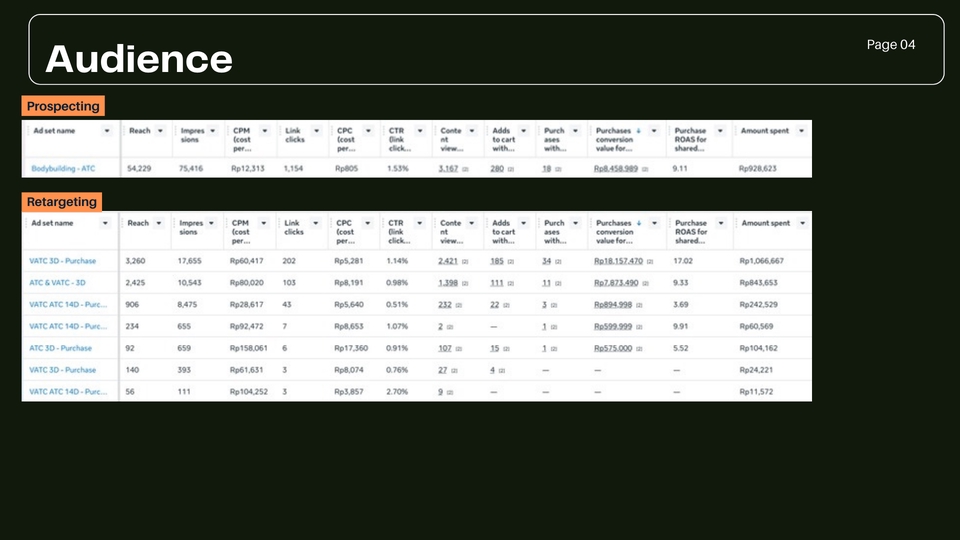Click Impressions column arrow in Retargeting table

tap(212, 223)
